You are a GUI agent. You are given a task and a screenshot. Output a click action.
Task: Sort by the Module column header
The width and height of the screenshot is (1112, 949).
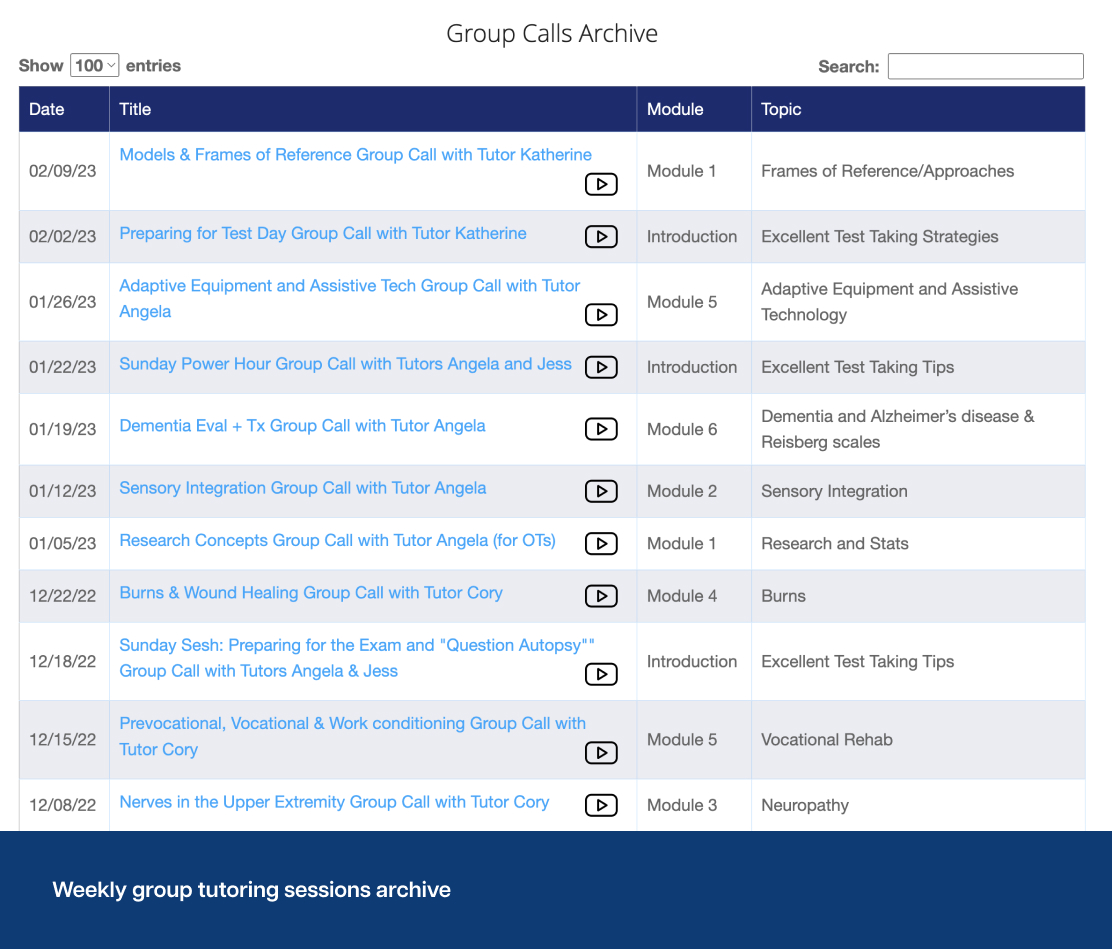pos(675,109)
